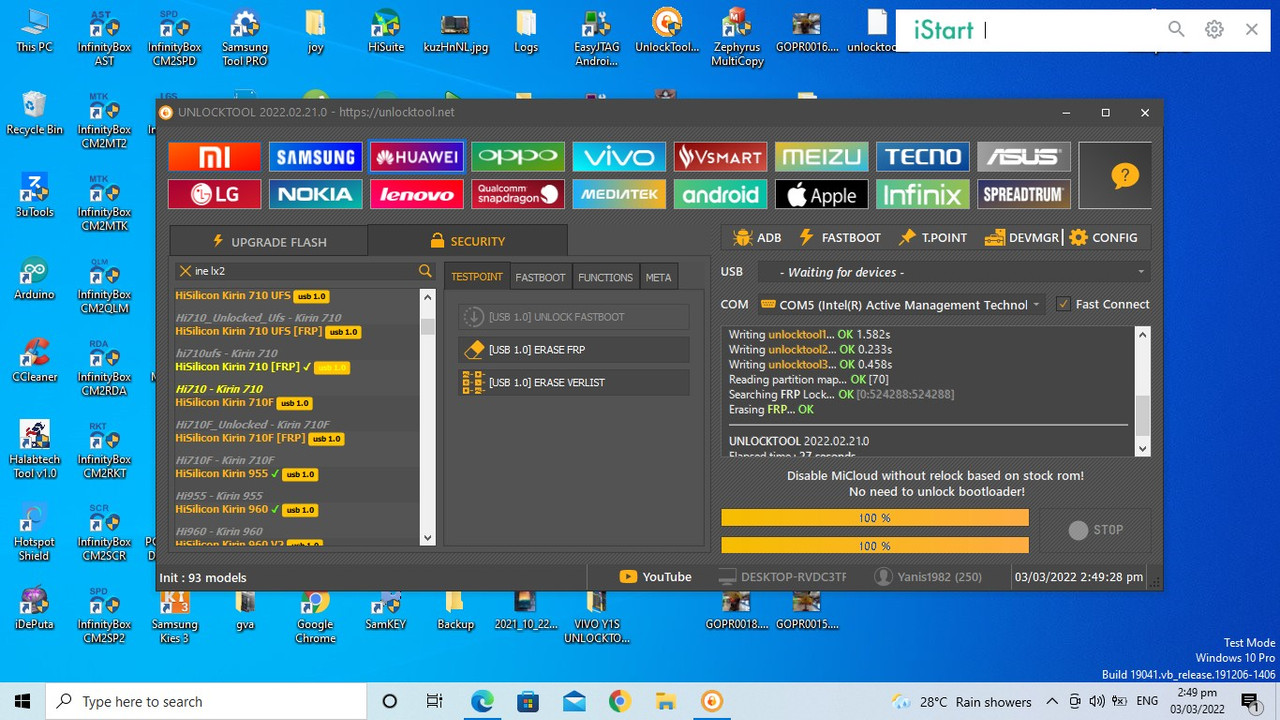Click [USB 1.0] ERASE FRP button

[574, 350]
